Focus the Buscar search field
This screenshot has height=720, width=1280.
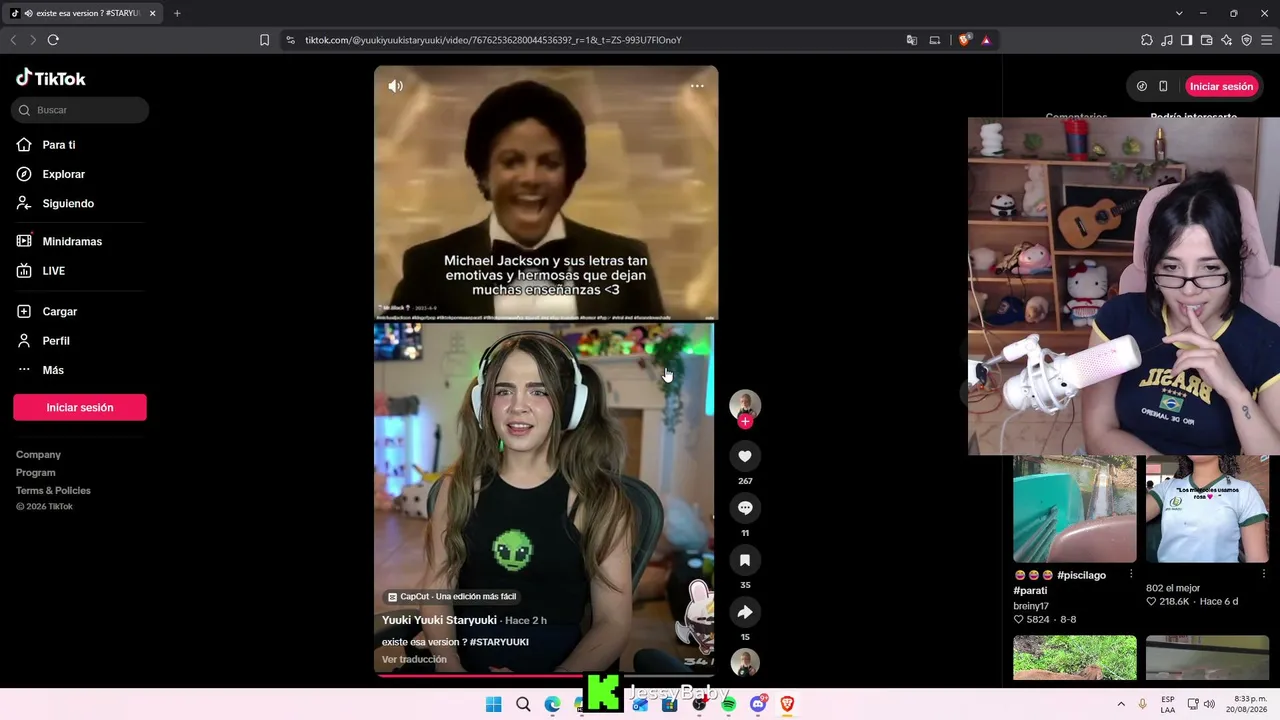pyautogui.click(x=80, y=110)
